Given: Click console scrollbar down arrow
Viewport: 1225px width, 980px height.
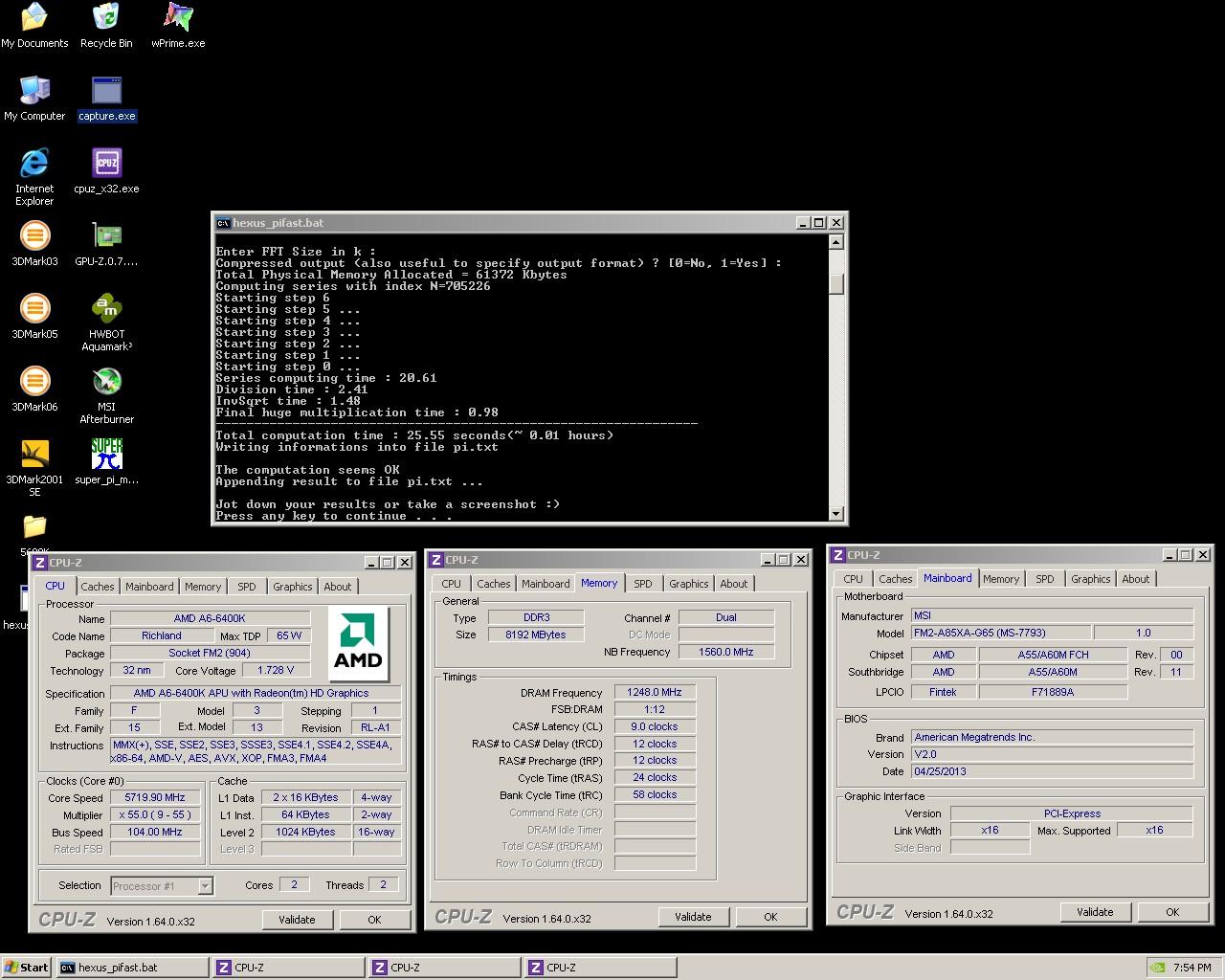Looking at the screenshot, I should 836,514.
